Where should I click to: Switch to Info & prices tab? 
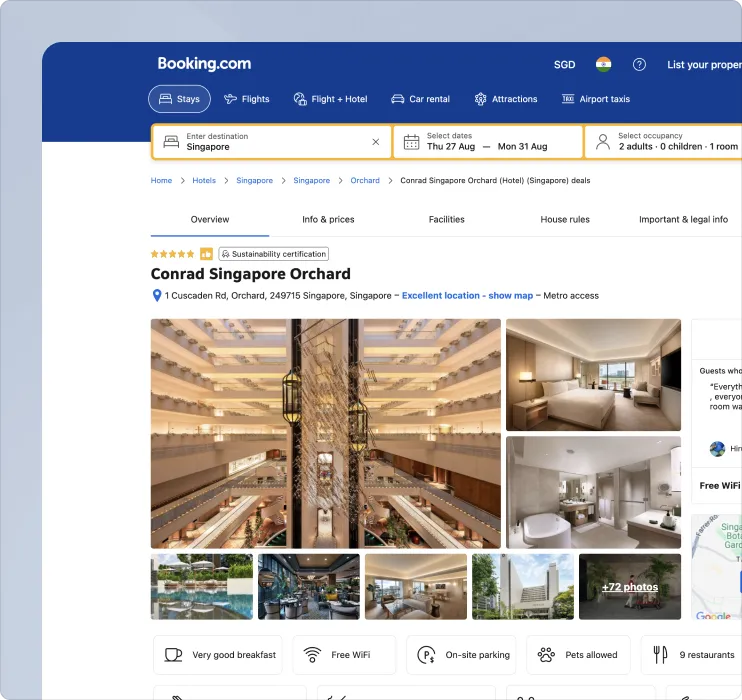click(x=328, y=219)
